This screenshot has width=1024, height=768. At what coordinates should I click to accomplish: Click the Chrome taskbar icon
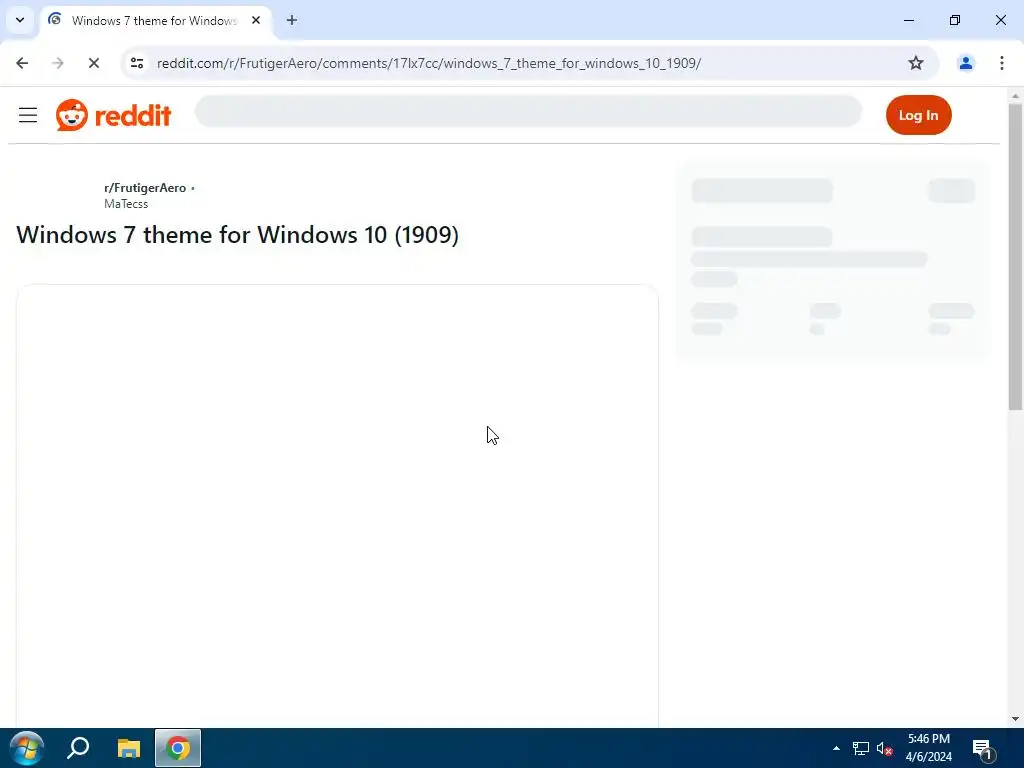pos(178,748)
